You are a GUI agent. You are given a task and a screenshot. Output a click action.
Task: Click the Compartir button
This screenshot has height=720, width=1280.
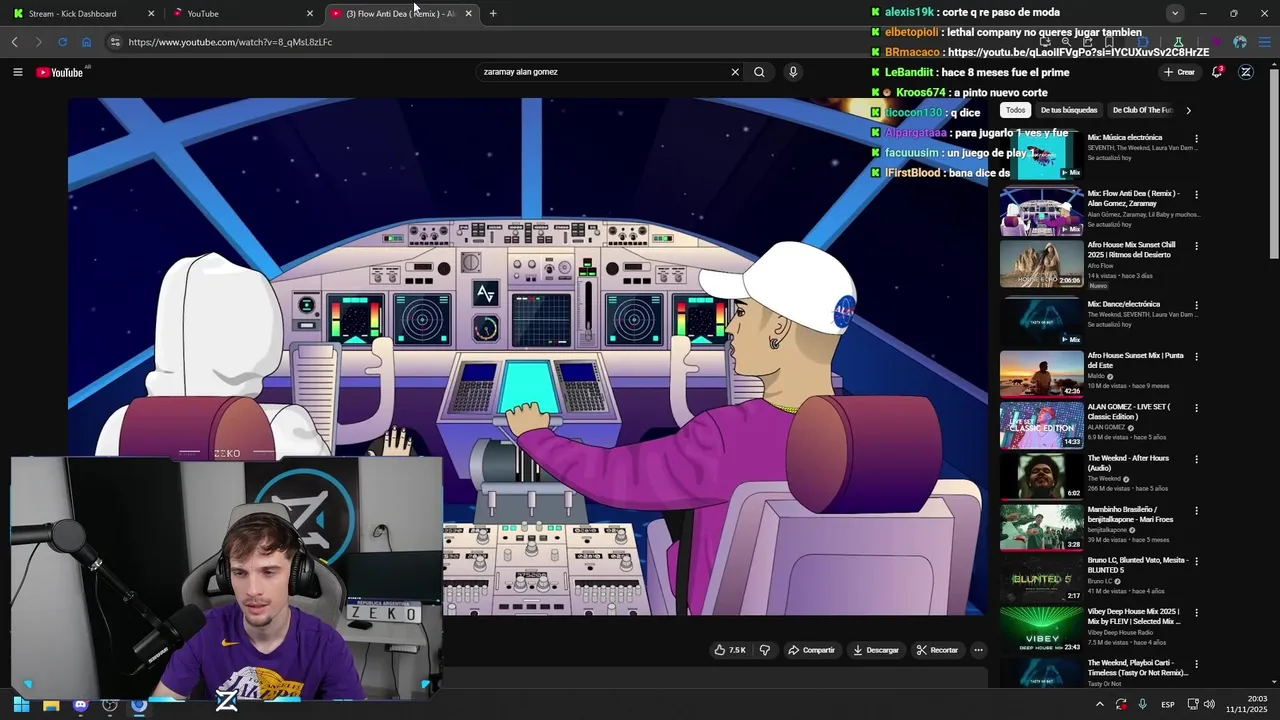coord(811,650)
